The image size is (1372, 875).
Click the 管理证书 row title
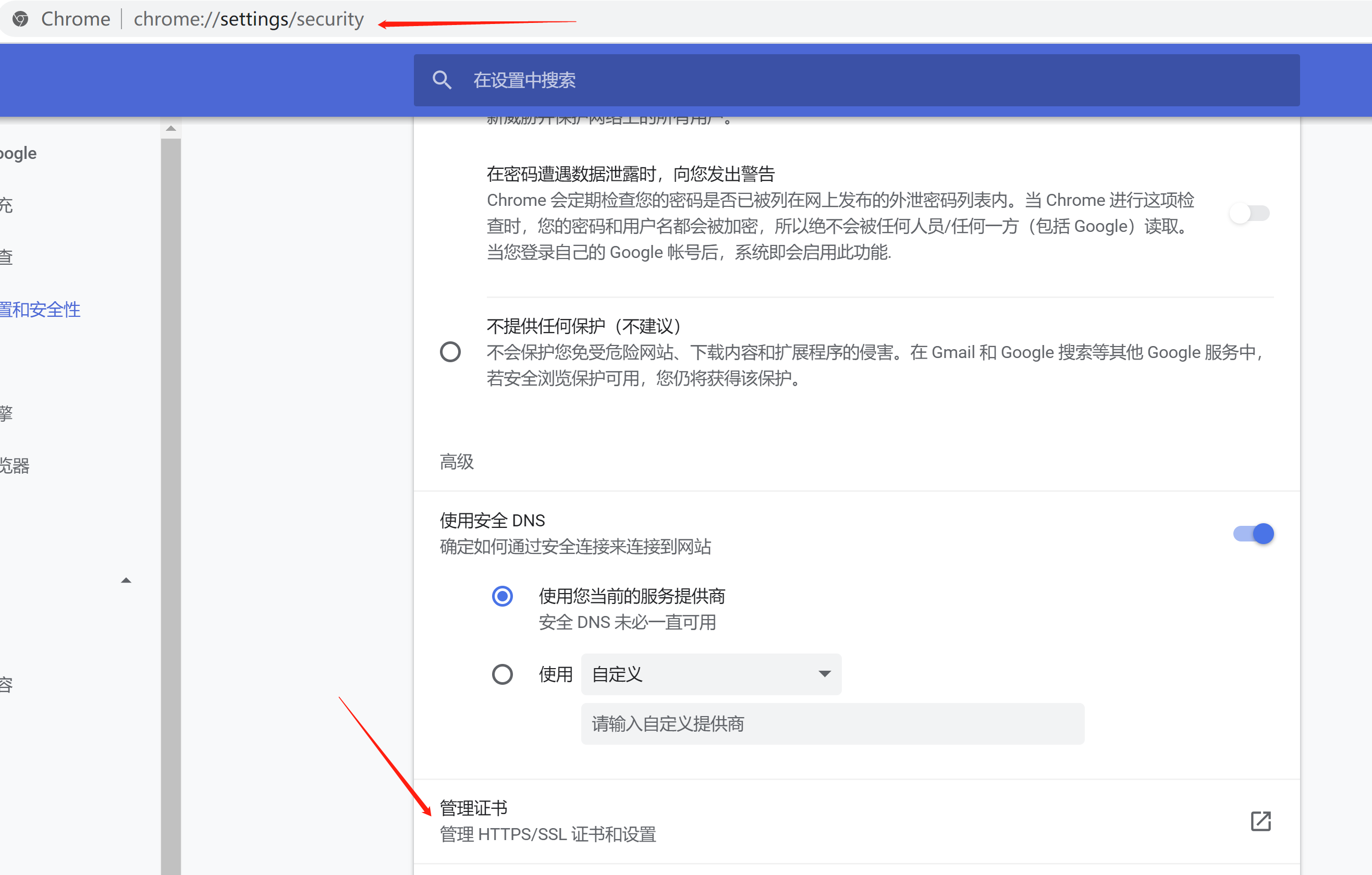pyautogui.click(x=473, y=808)
